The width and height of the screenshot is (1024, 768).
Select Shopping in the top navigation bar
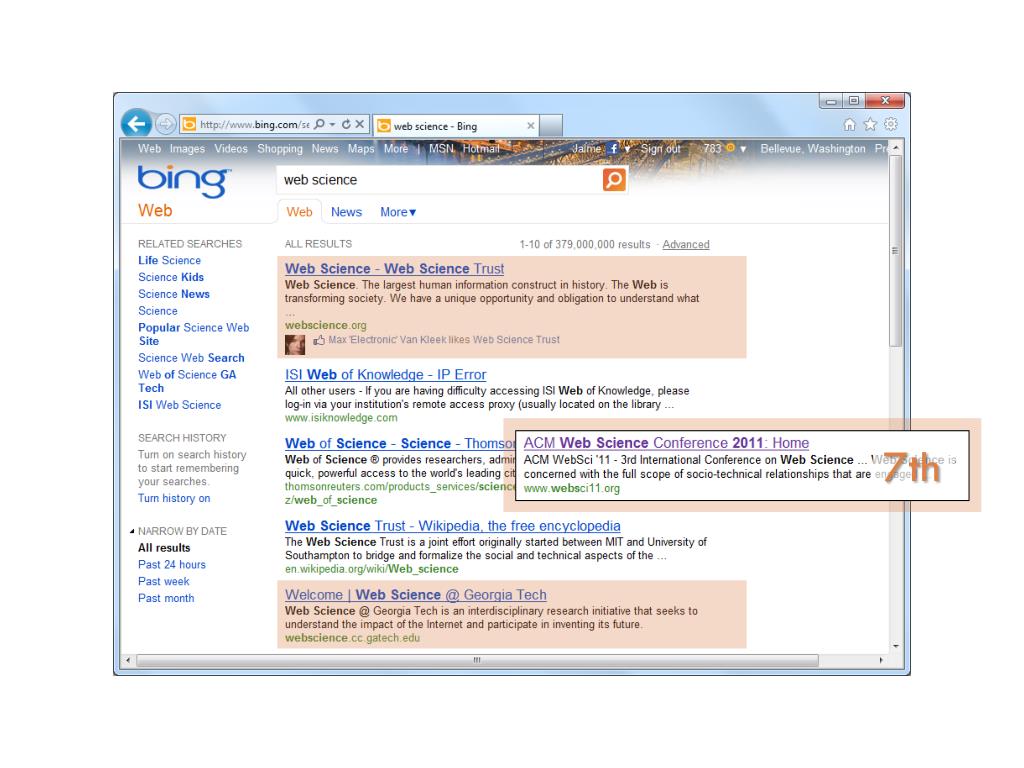[x=280, y=149]
